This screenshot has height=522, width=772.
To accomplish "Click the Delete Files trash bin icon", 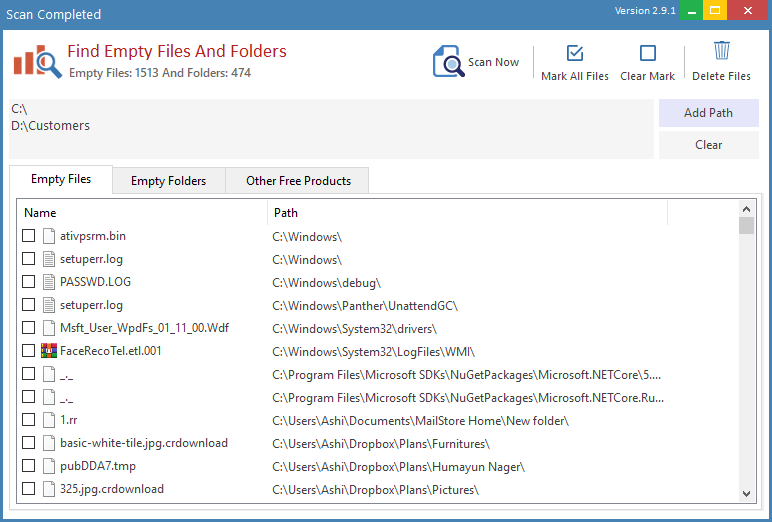I will 722,52.
